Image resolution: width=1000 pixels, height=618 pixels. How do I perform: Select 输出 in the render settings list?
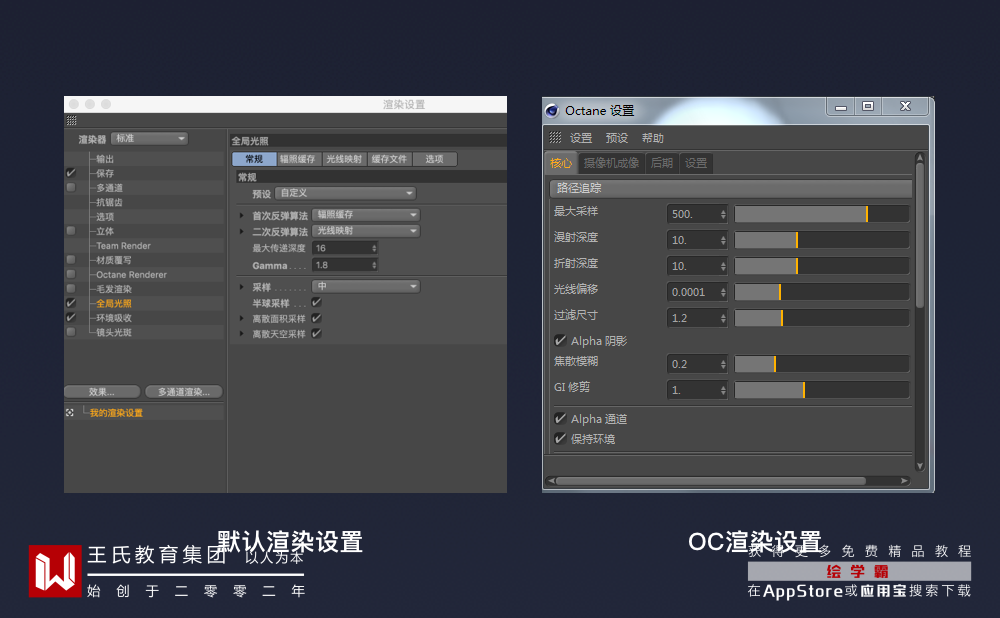[105, 159]
